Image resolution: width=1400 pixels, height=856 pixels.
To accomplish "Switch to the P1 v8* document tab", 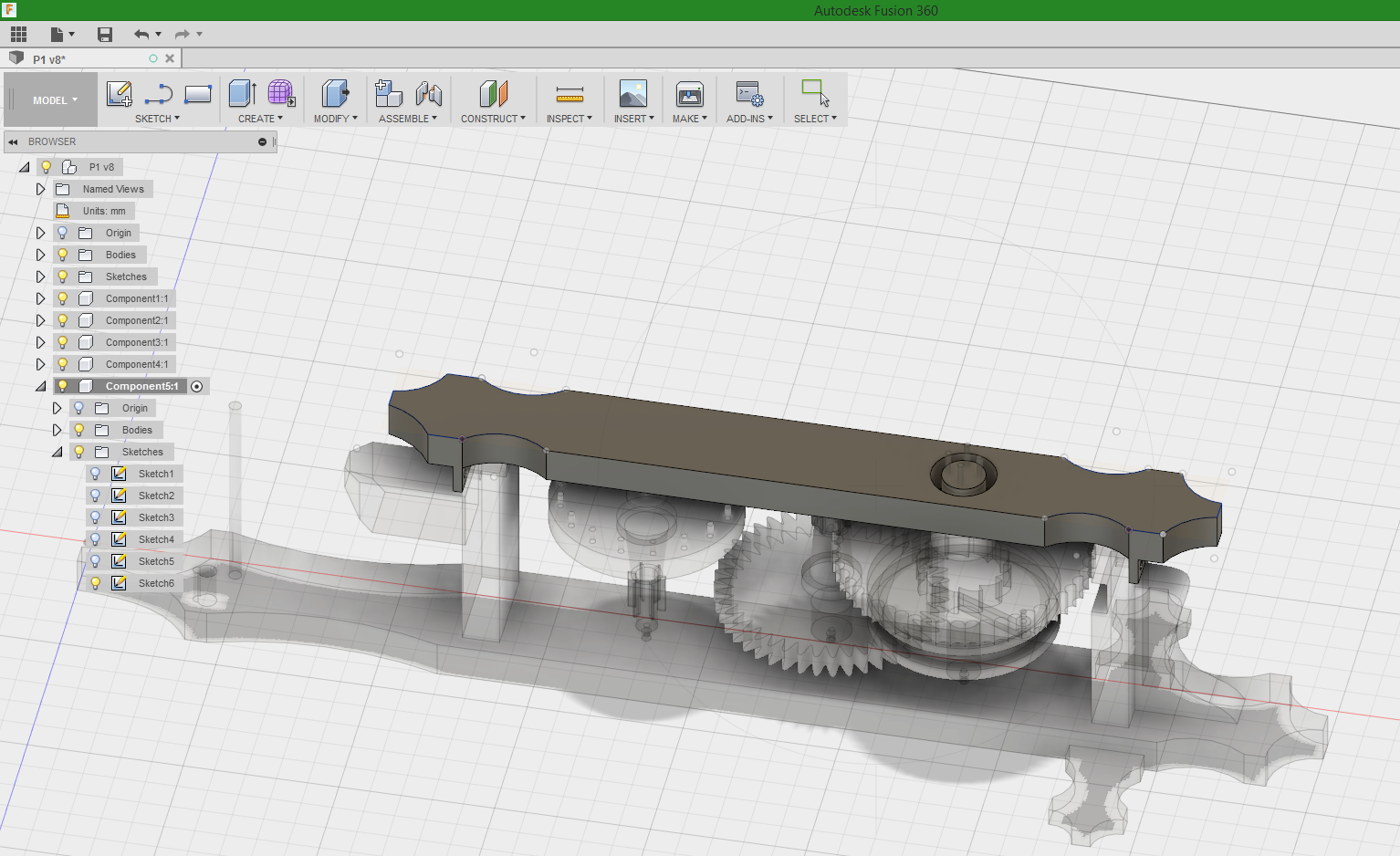I will coord(49,59).
